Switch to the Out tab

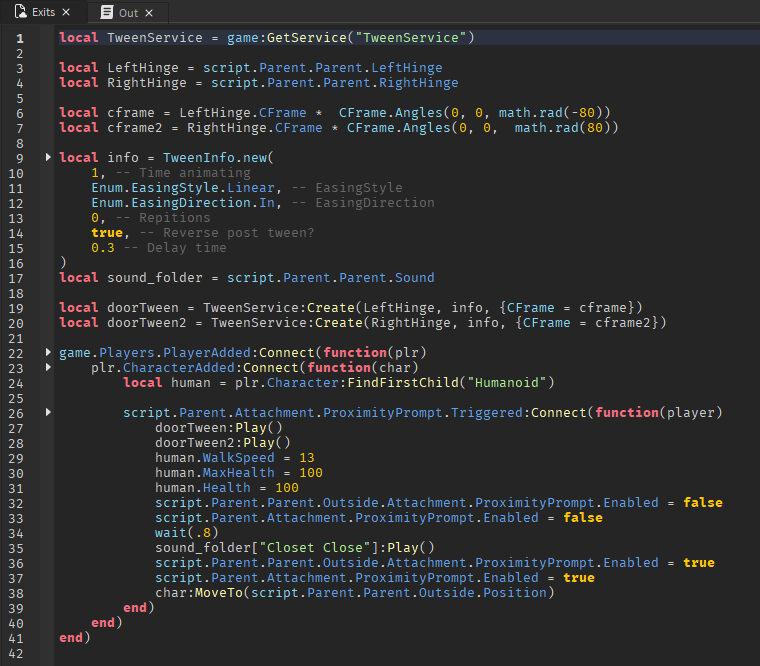tap(128, 12)
